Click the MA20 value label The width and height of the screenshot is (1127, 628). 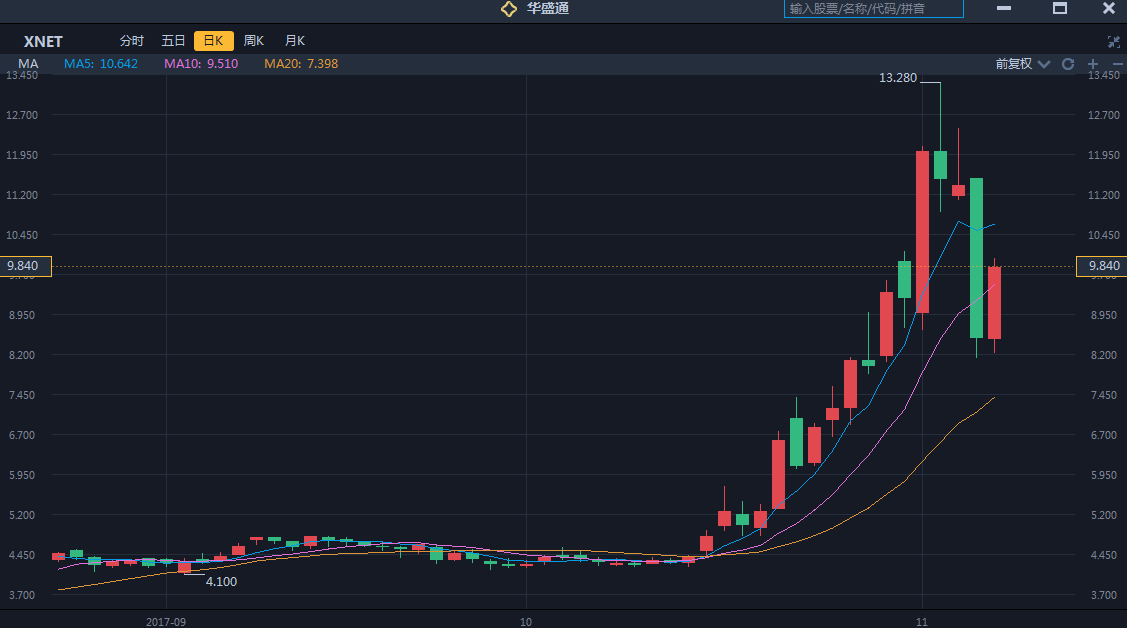pyautogui.click(x=301, y=64)
